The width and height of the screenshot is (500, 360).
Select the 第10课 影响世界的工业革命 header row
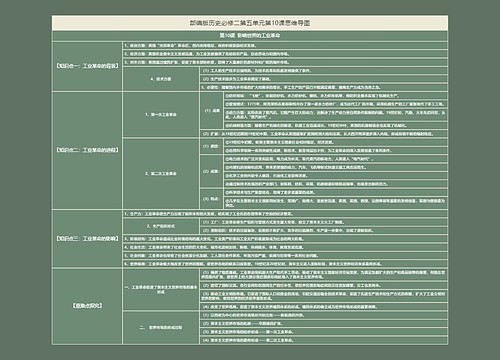pyautogui.click(x=250, y=35)
